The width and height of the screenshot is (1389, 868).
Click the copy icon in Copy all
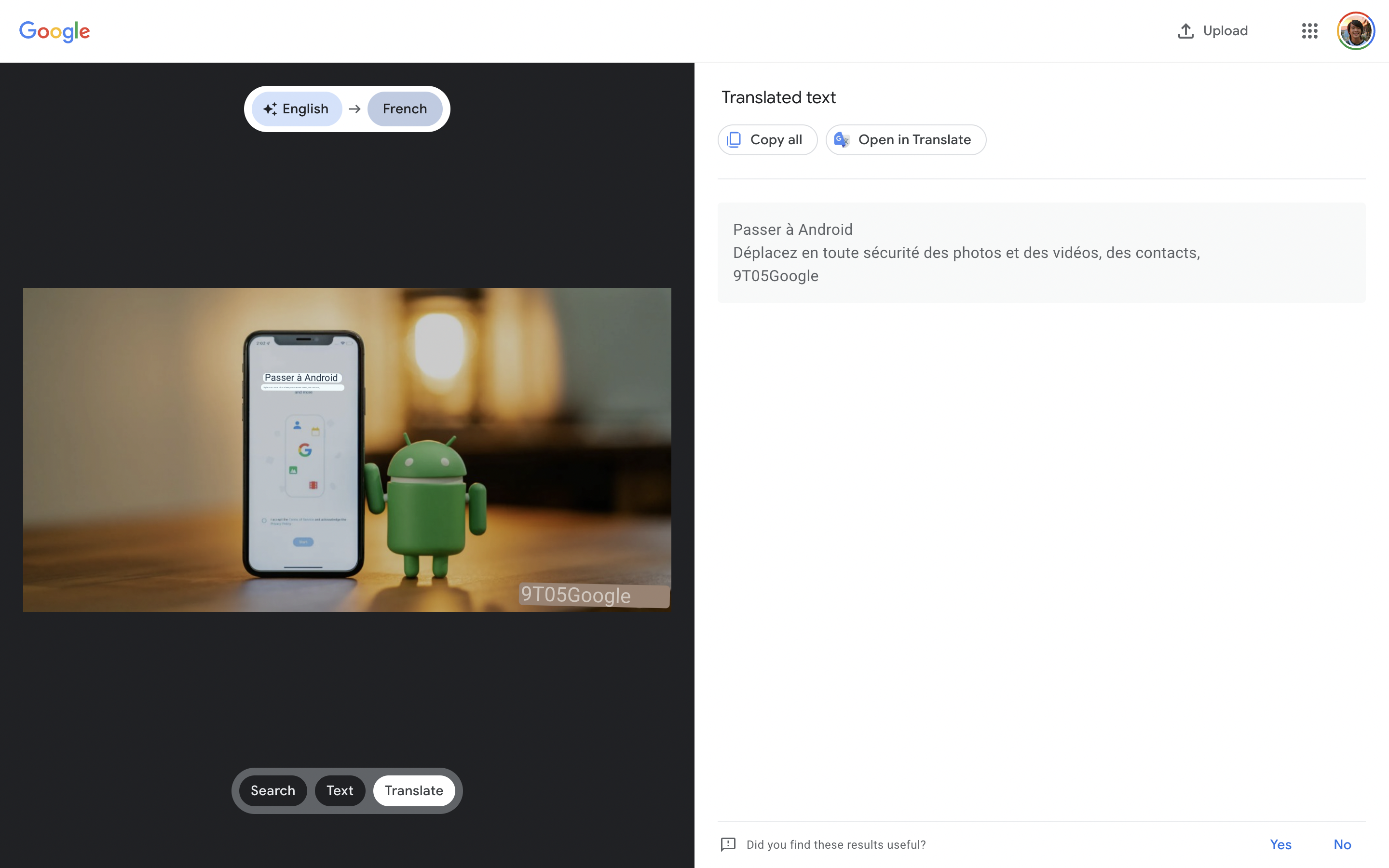(x=734, y=139)
